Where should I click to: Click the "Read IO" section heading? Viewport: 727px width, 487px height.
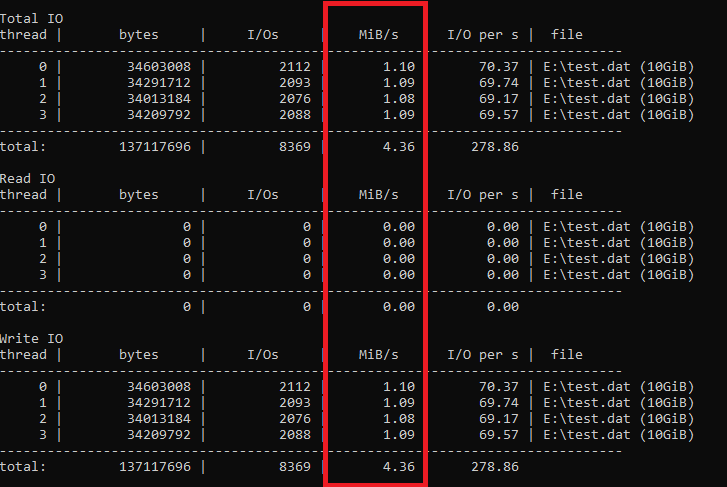(x=27, y=179)
